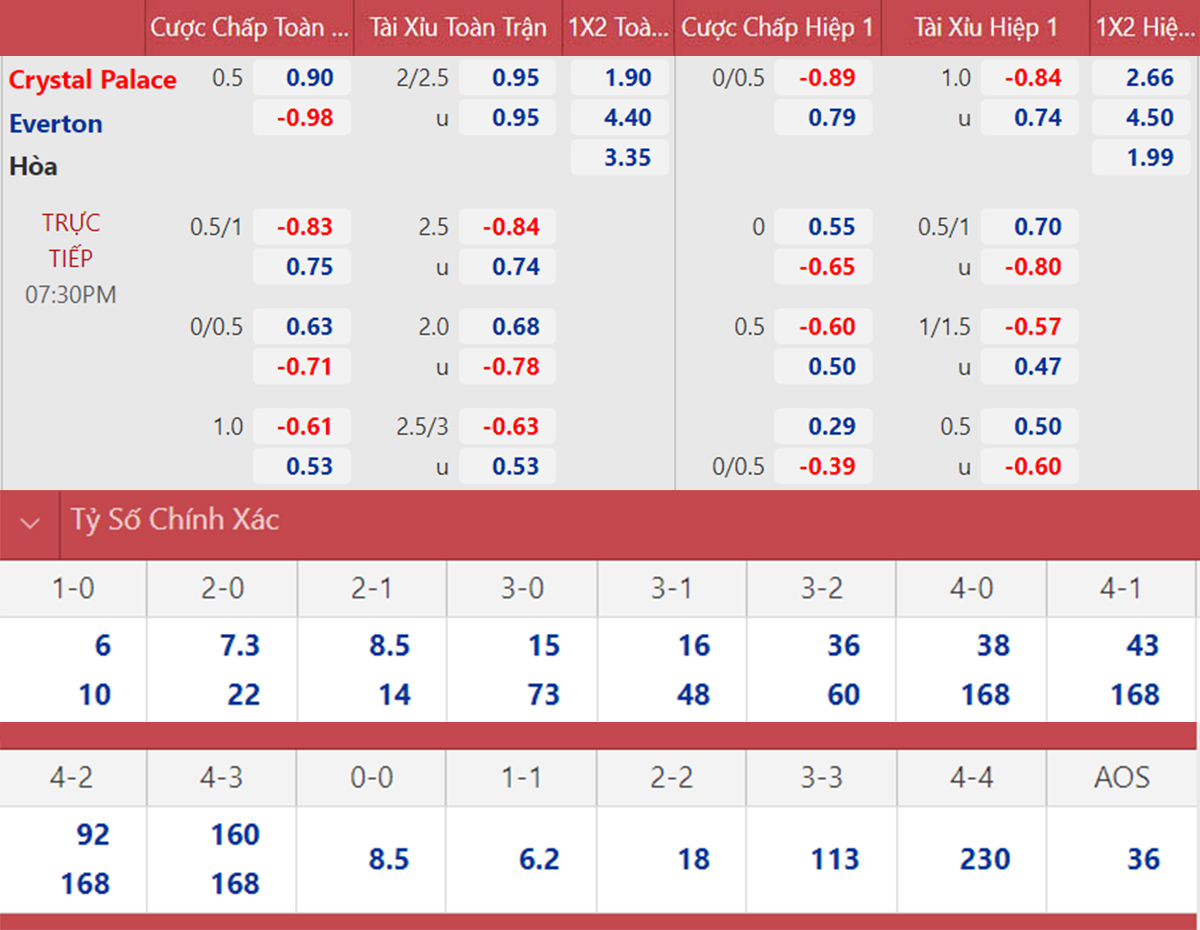This screenshot has width=1200, height=930.
Task: Bet on handicap odds 0.90
Action: [302, 78]
